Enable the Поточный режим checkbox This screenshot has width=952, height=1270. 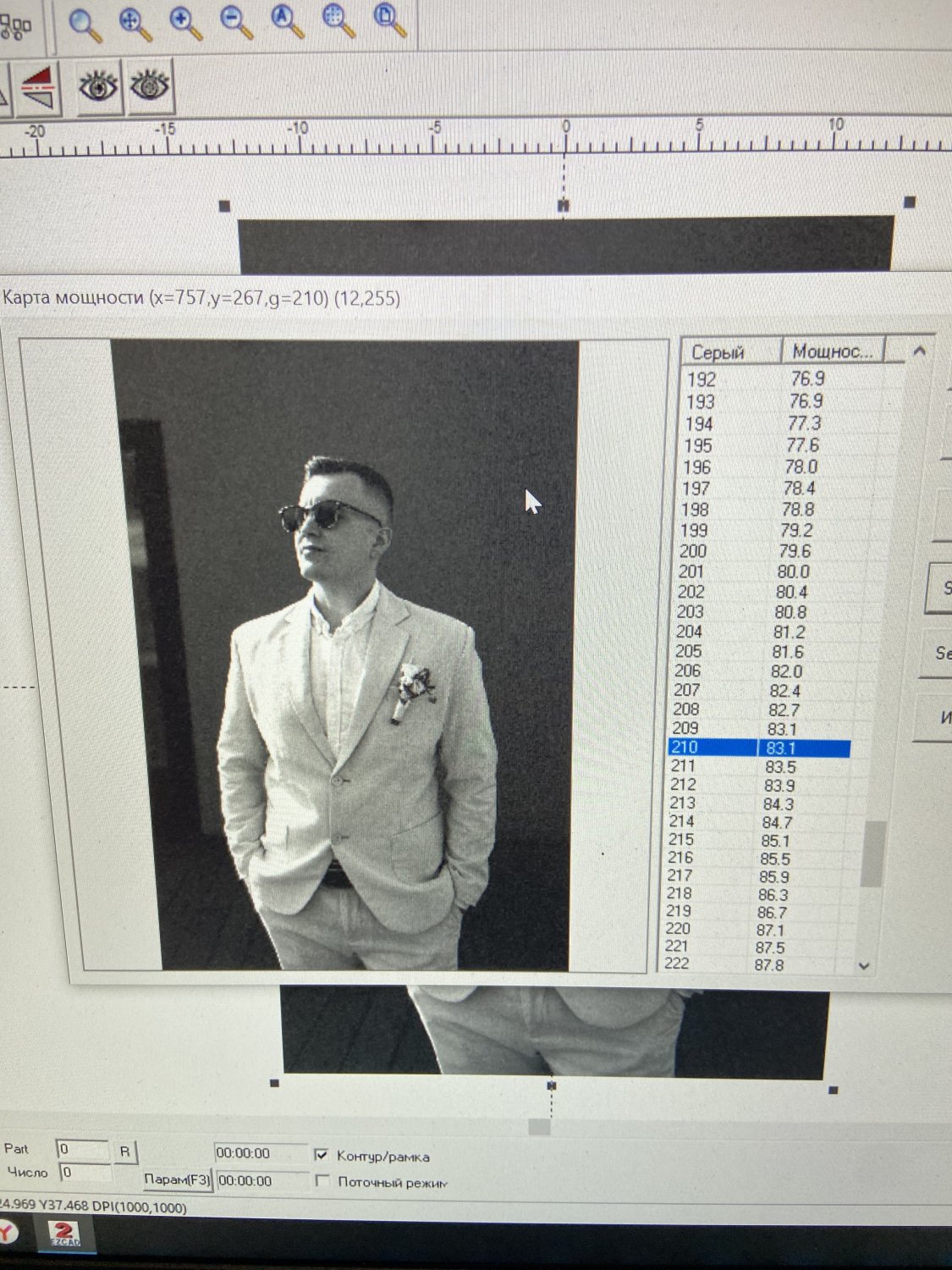coord(322,1180)
